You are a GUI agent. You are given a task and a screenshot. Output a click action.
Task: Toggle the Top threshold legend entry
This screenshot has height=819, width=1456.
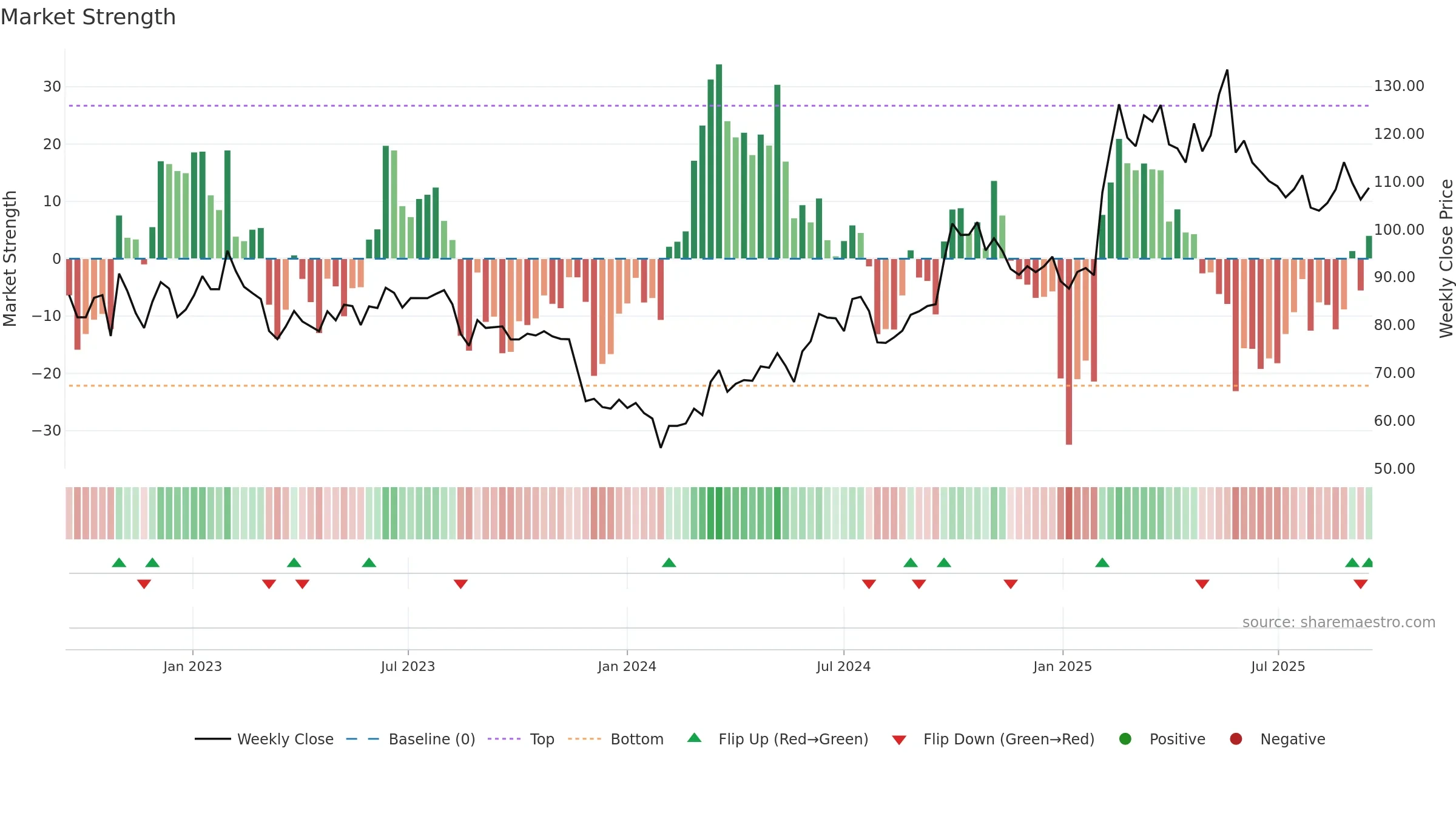pos(521,739)
